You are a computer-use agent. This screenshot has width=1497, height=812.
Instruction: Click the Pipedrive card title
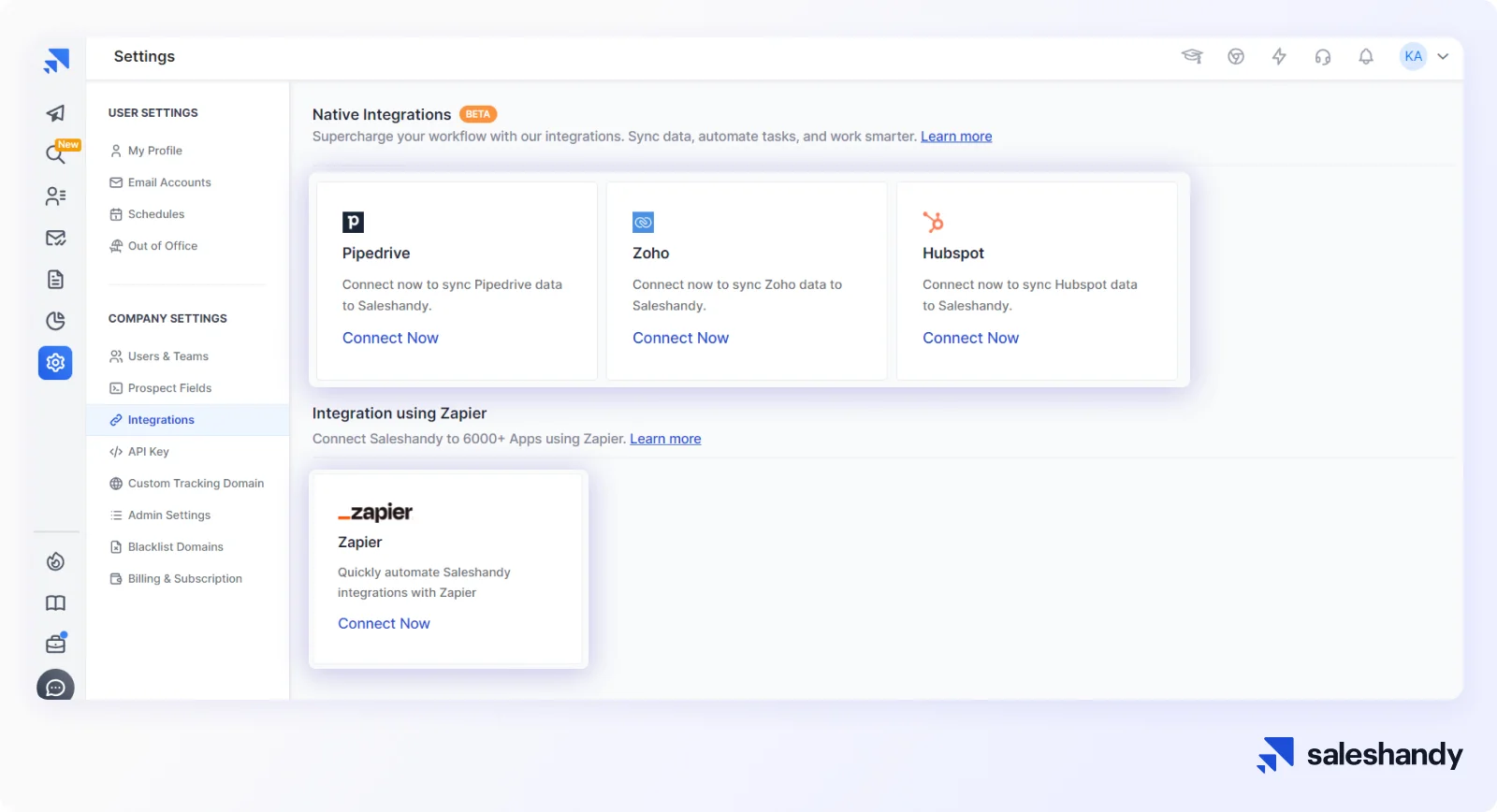[x=376, y=254]
